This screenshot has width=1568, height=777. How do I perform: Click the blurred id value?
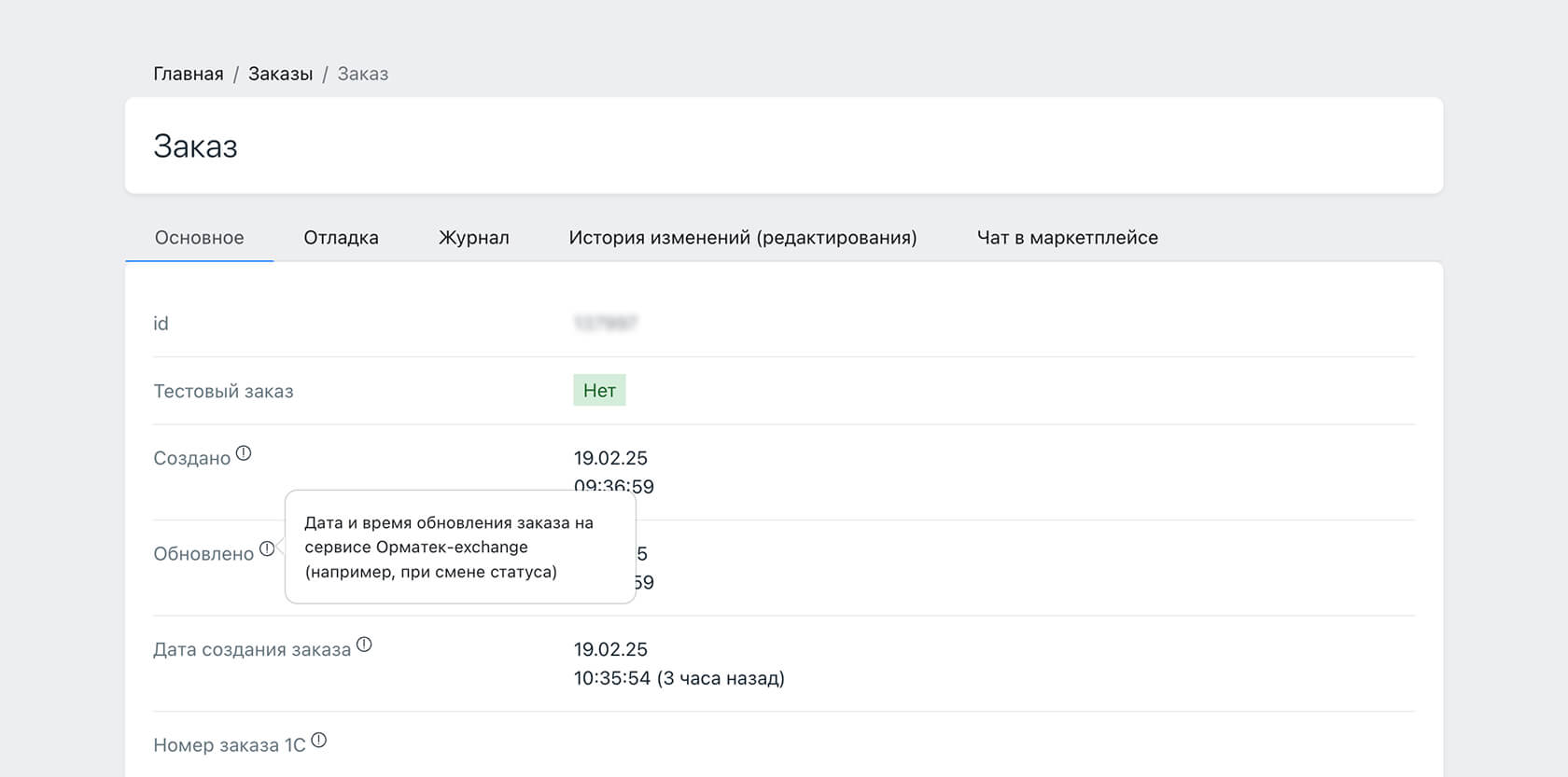tap(605, 324)
